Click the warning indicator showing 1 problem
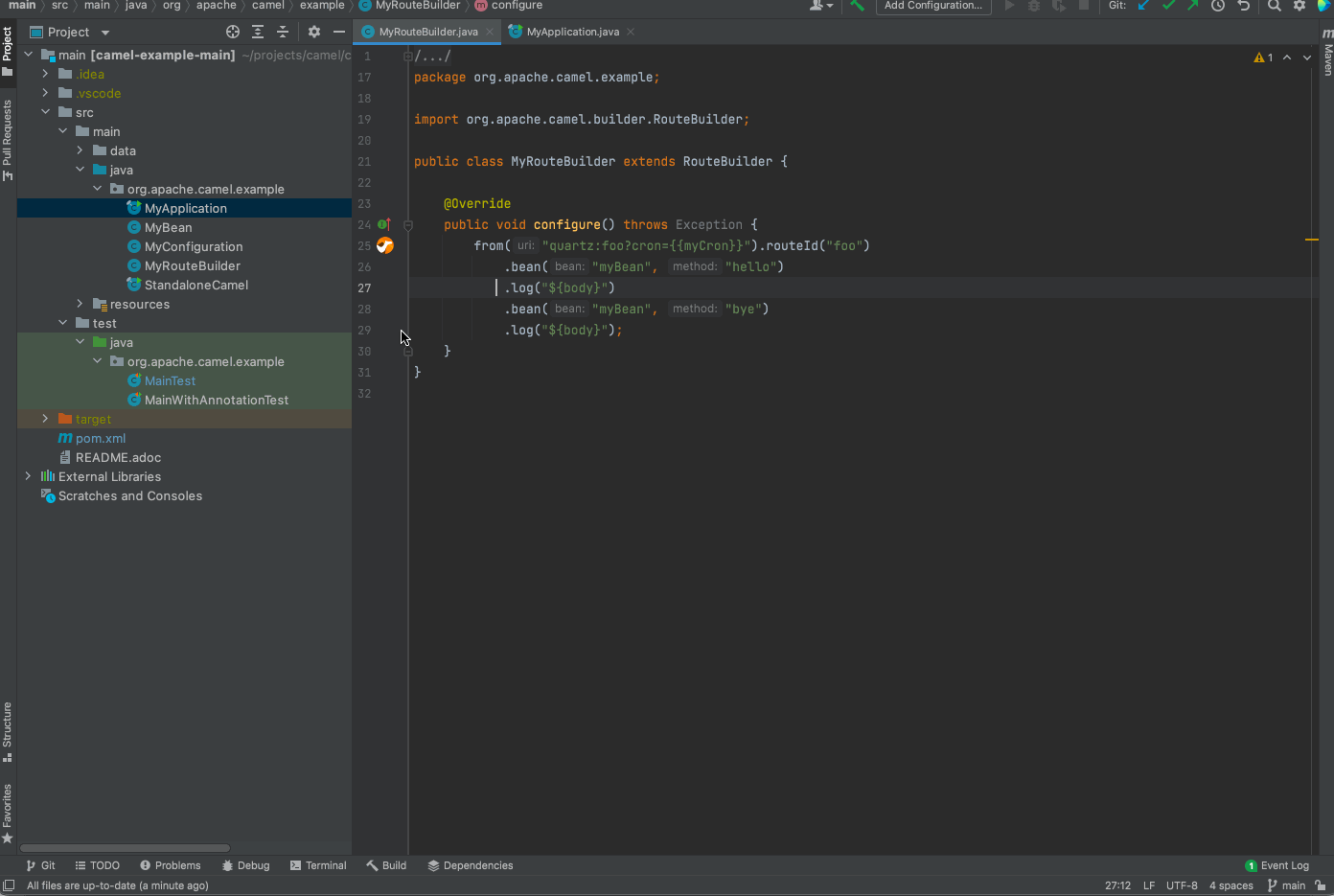 click(x=1263, y=57)
